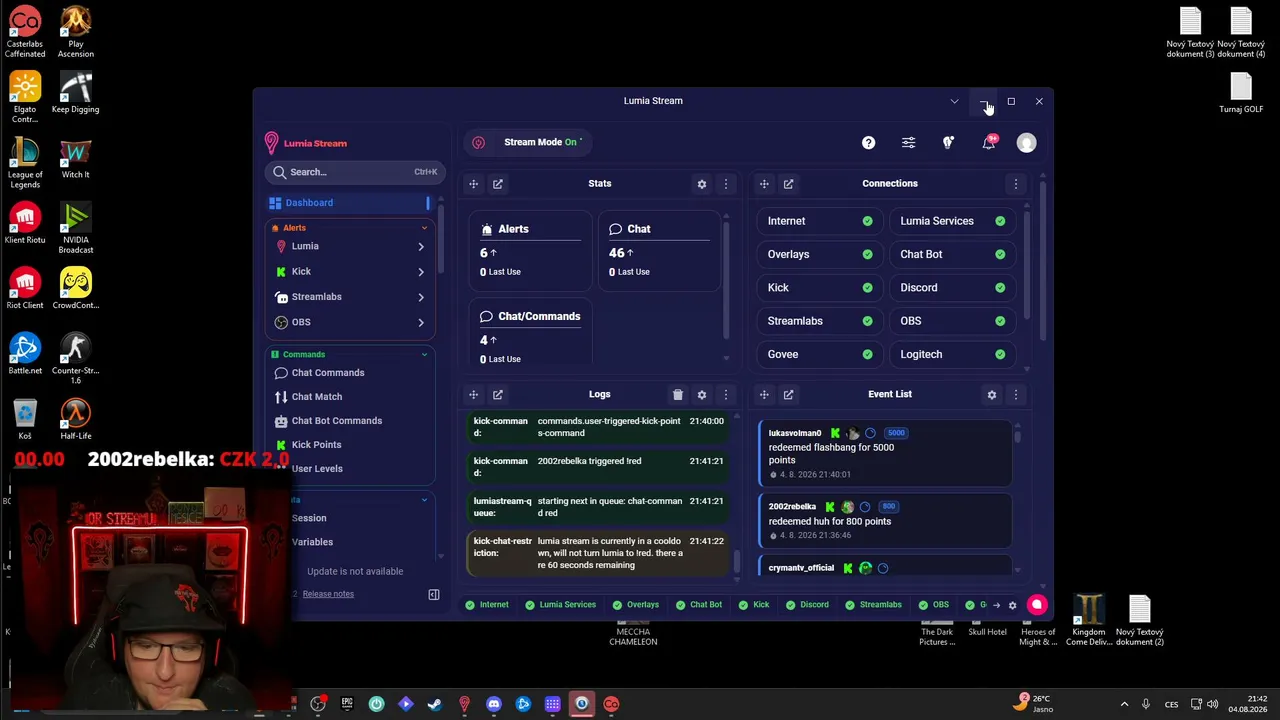Open the Event List three-dot menu
This screenshot has height=720, width=1280.
(x=1015, y=395)
